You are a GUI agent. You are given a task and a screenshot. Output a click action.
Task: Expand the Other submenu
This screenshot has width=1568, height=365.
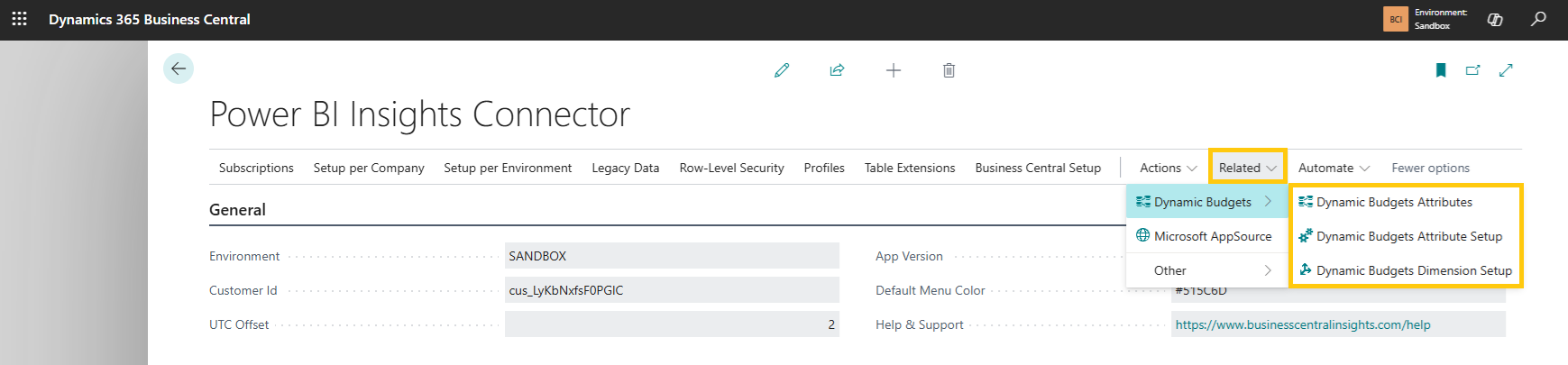[x=1206, y=270]
